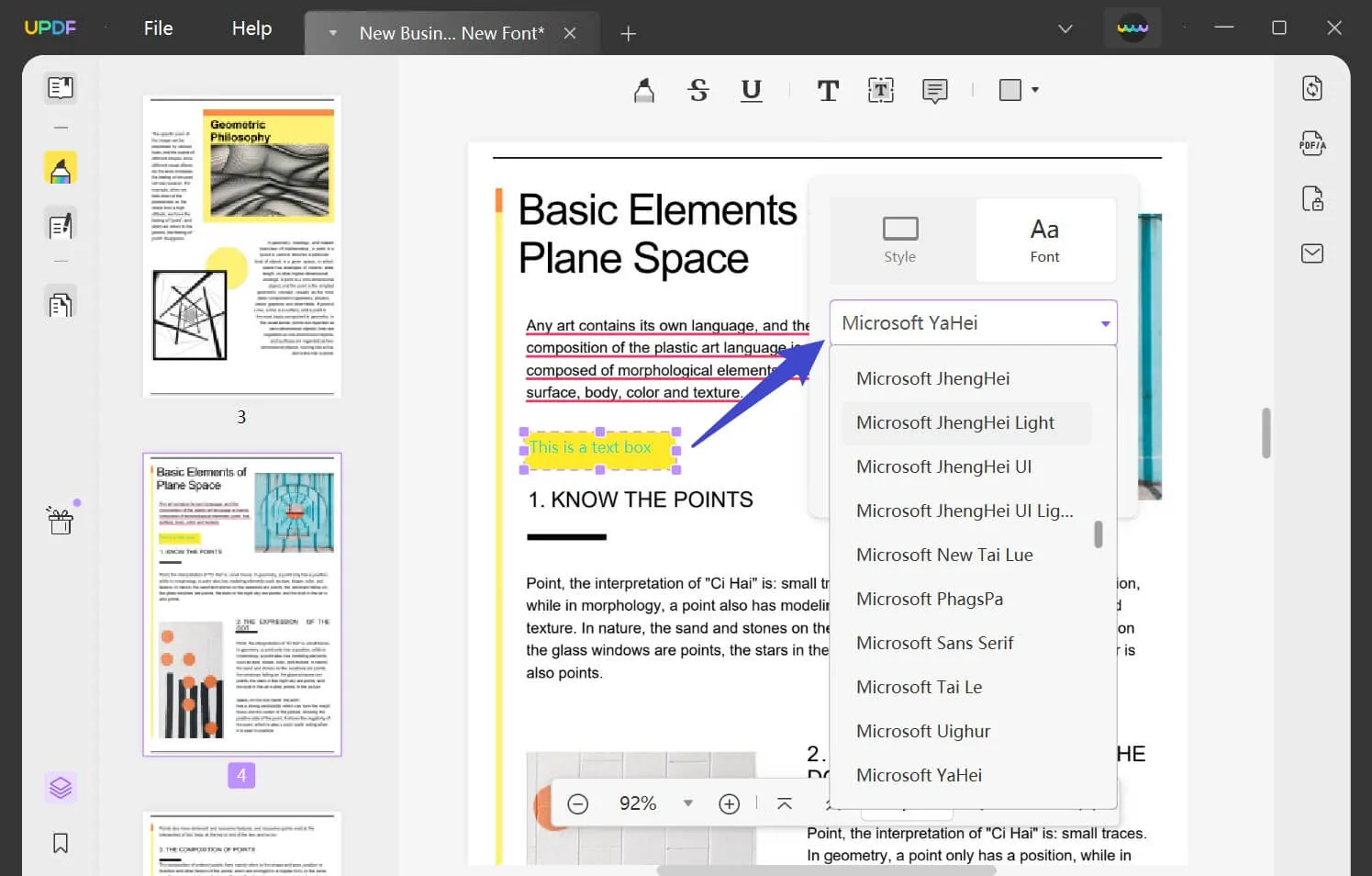The width and height of the screenshot is (1372, 876).
Task: Open the Convert PDF icon in the right sidebar
Action: (1312, 88)
